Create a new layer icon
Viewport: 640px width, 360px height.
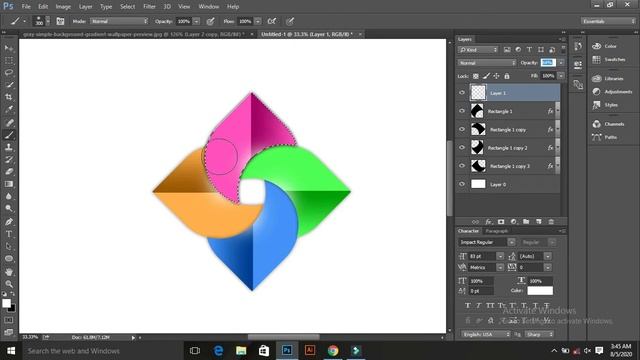(x=538, y=222)
